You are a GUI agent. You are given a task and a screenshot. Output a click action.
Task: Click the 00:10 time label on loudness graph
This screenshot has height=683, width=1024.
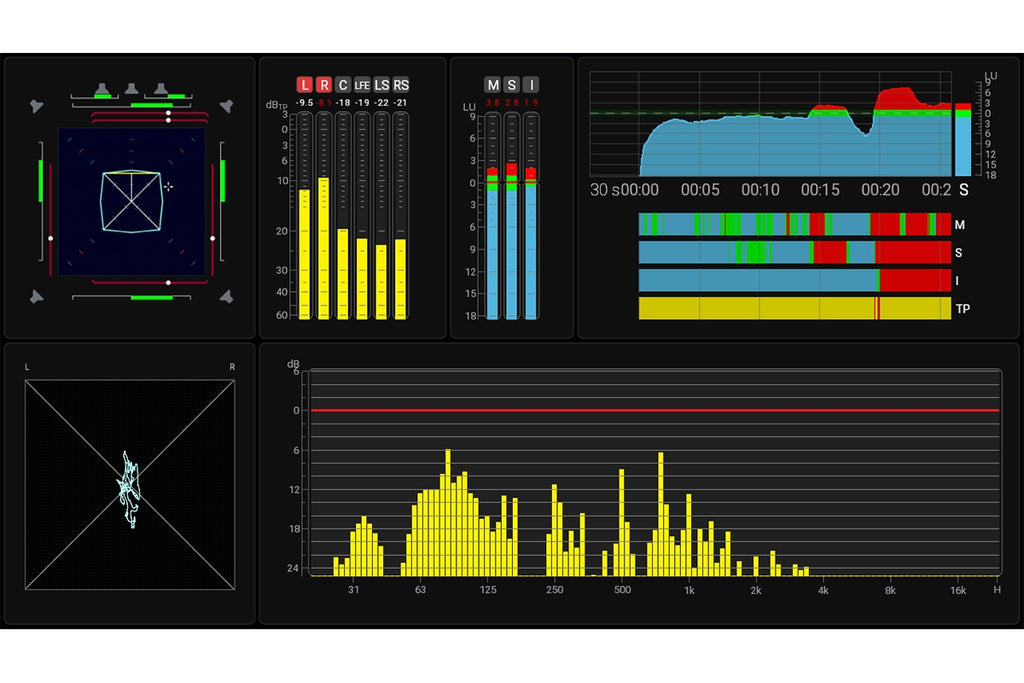click(x=760, y=190)
